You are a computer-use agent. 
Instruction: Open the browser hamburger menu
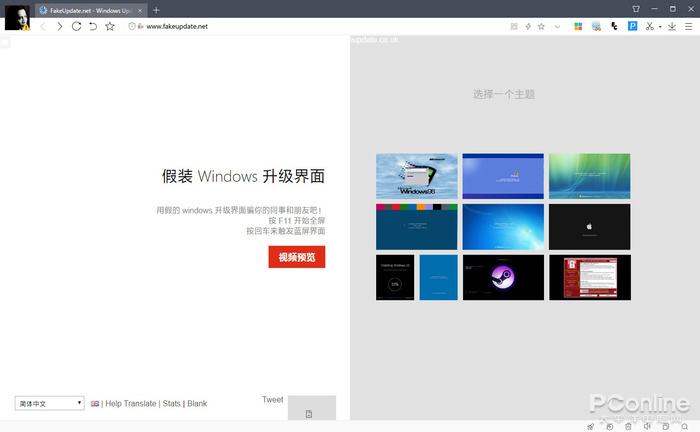point(689,26)
